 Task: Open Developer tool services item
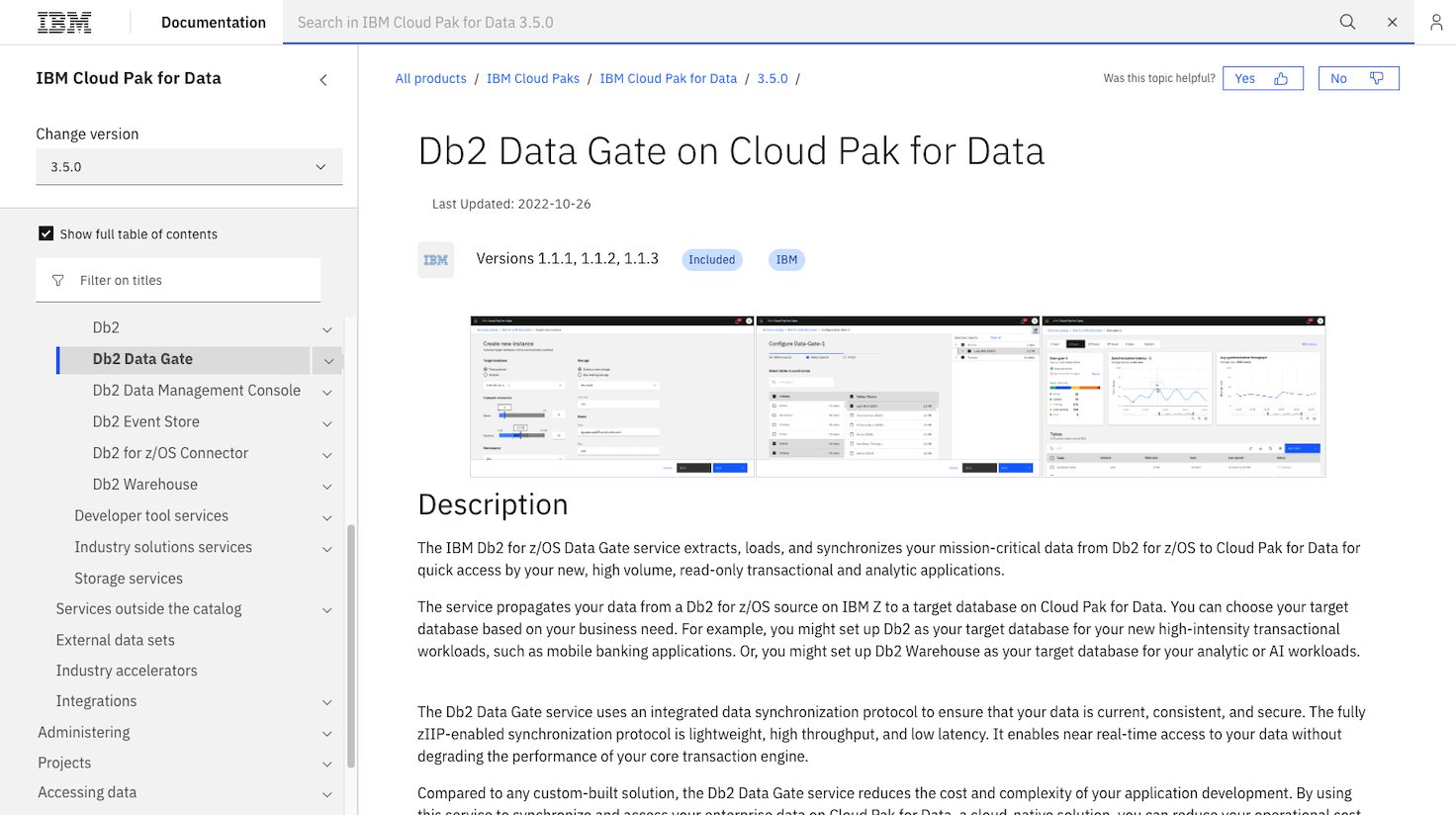(x=151, y=515)
